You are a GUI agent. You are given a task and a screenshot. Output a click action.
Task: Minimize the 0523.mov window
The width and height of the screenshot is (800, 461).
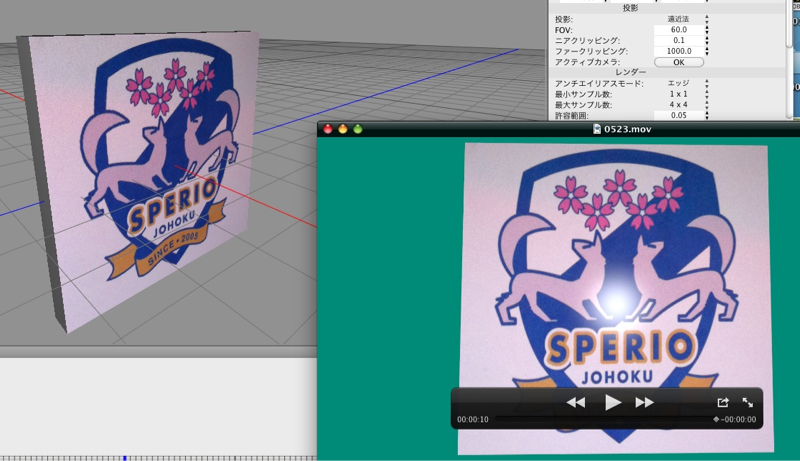[343, 129]
